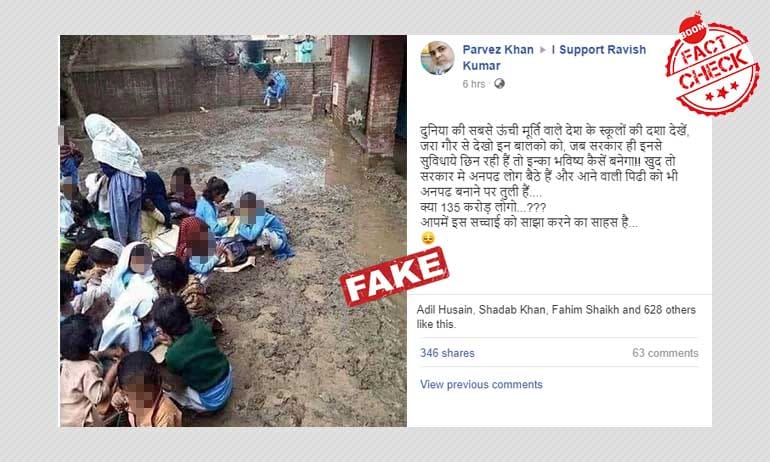Open the 346 shares list
Image resolution: width=770 pixels, height=462 pixels.
pos(447,353)
